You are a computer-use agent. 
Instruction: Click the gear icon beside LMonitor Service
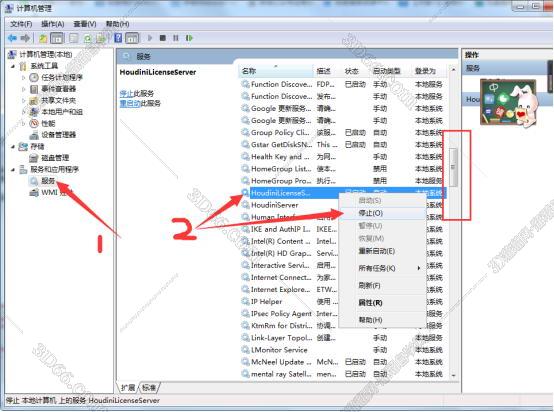[x=245, y=350]
